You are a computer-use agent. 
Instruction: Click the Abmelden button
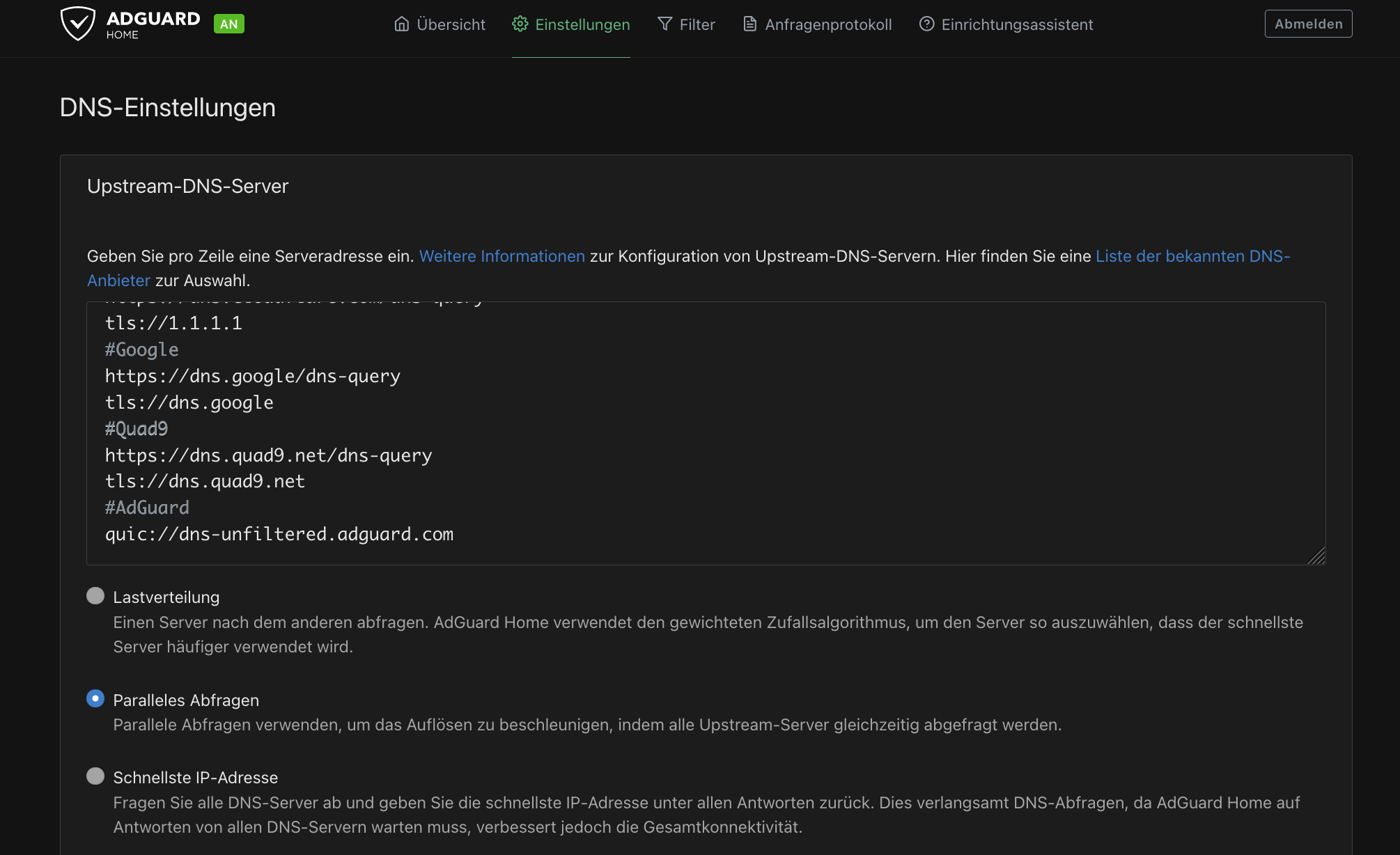(1308, 24)
